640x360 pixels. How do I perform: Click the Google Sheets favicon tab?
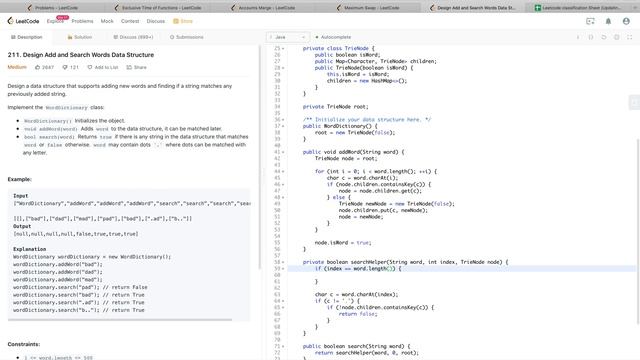pos(538,8)
